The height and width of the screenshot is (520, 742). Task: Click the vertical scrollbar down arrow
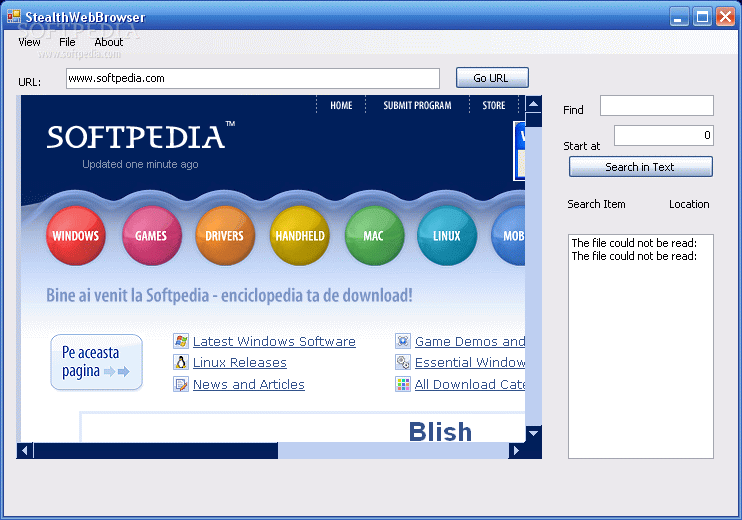(x=533, y=433)
